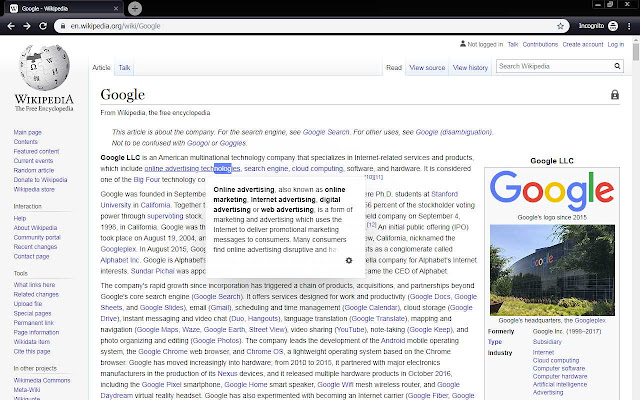Switch to the Talk tab
This screenshot has height=400, width=640.
(124, 68)
